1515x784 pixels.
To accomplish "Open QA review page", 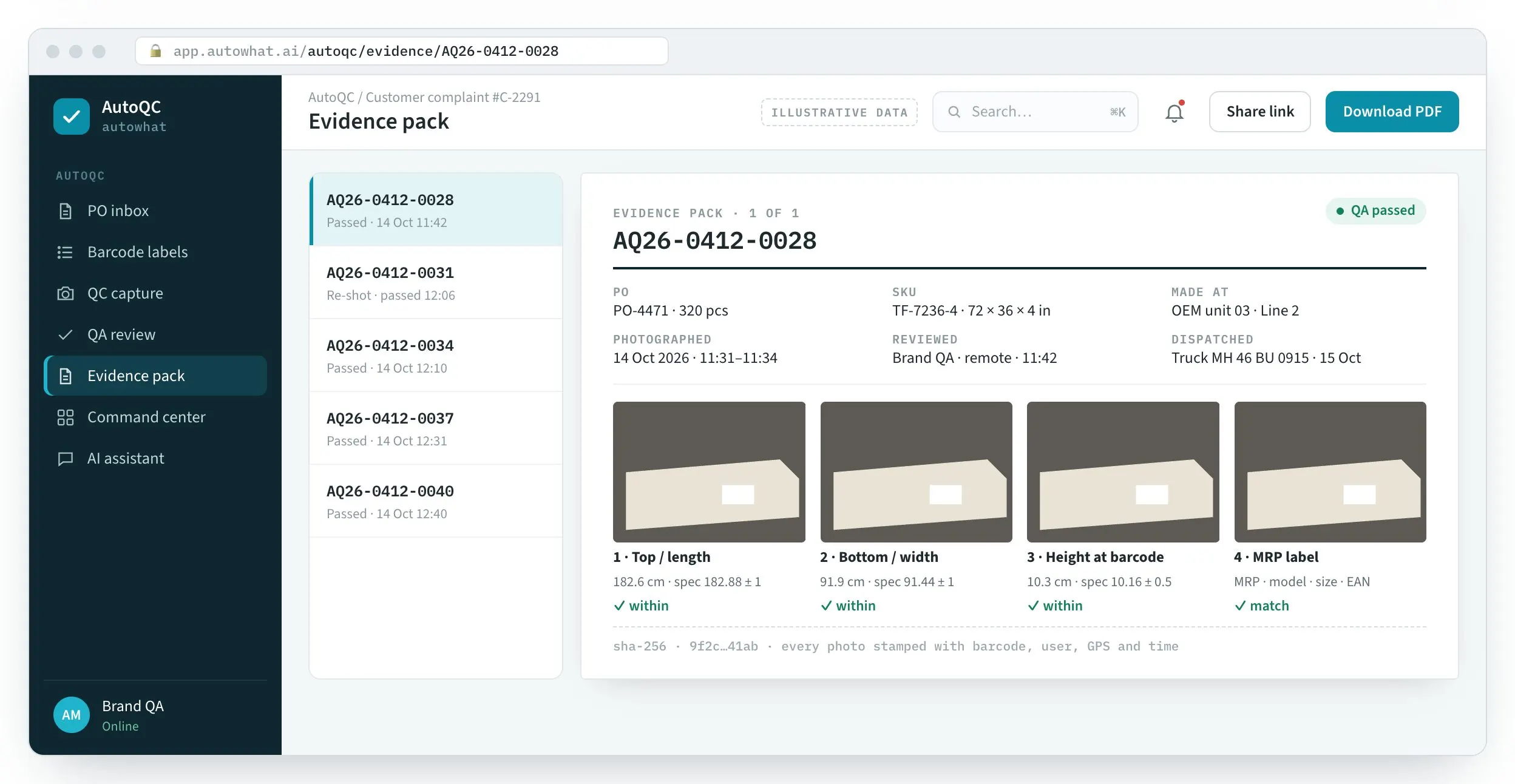I will click(155, 335).
